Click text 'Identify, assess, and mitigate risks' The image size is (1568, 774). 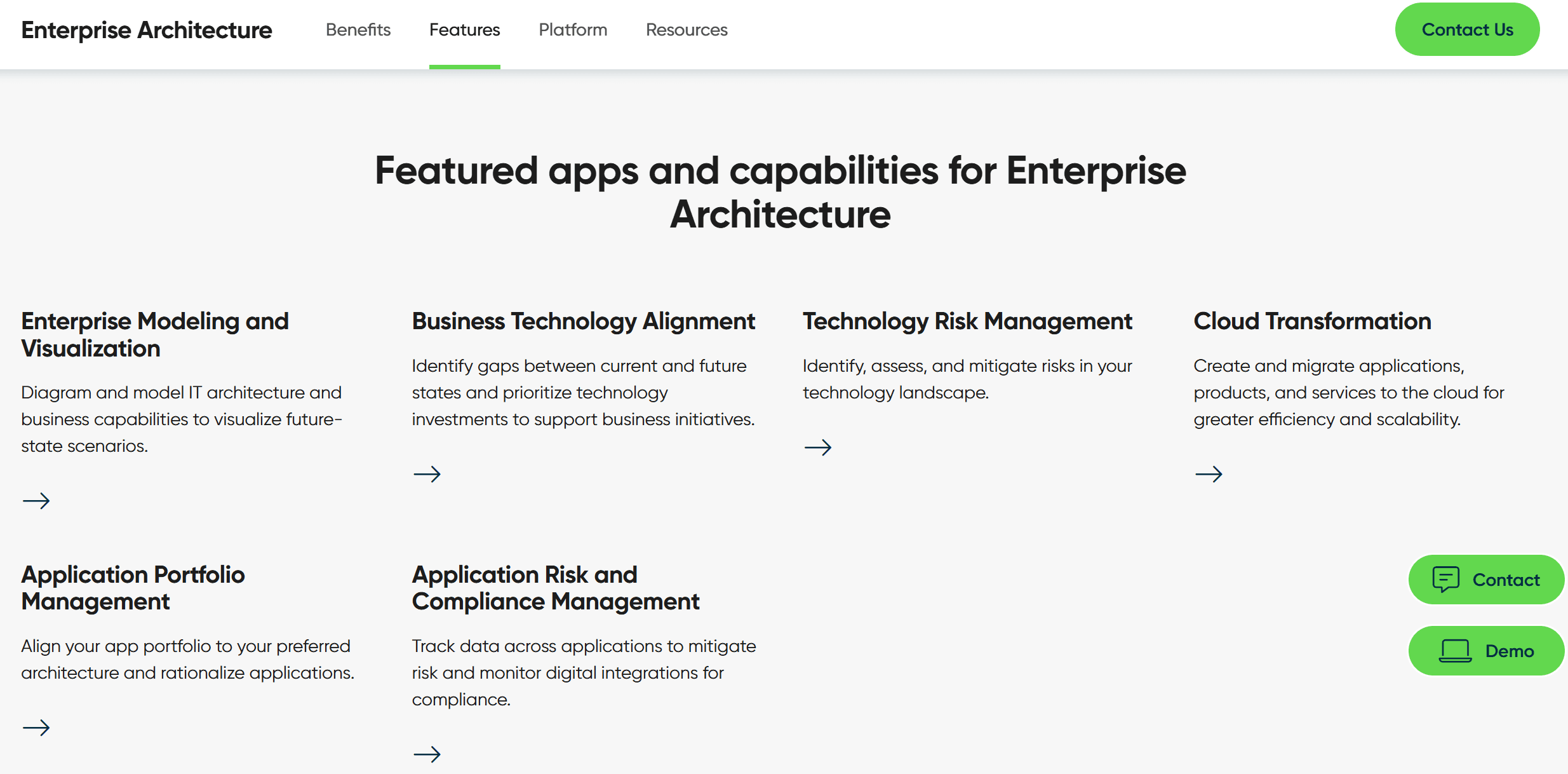(x=938, y=366)
